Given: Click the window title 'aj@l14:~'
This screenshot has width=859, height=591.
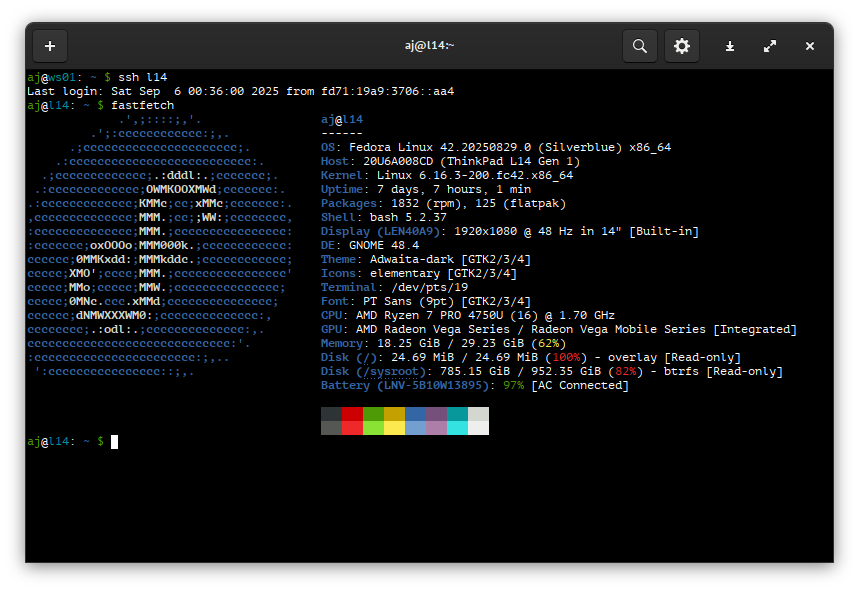Looking at the screenshot, I should [430, 45].
